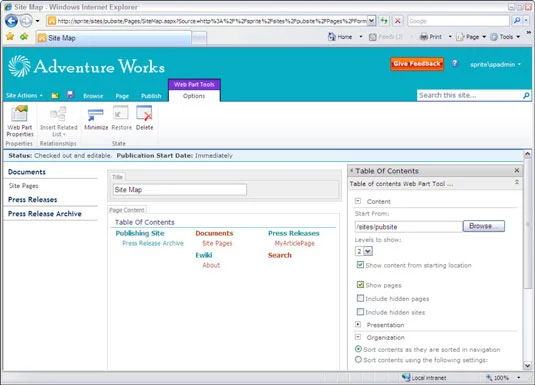Screen dimensions: 535x385
Task: Collapse the Content section
Action: tap(358, 201)
